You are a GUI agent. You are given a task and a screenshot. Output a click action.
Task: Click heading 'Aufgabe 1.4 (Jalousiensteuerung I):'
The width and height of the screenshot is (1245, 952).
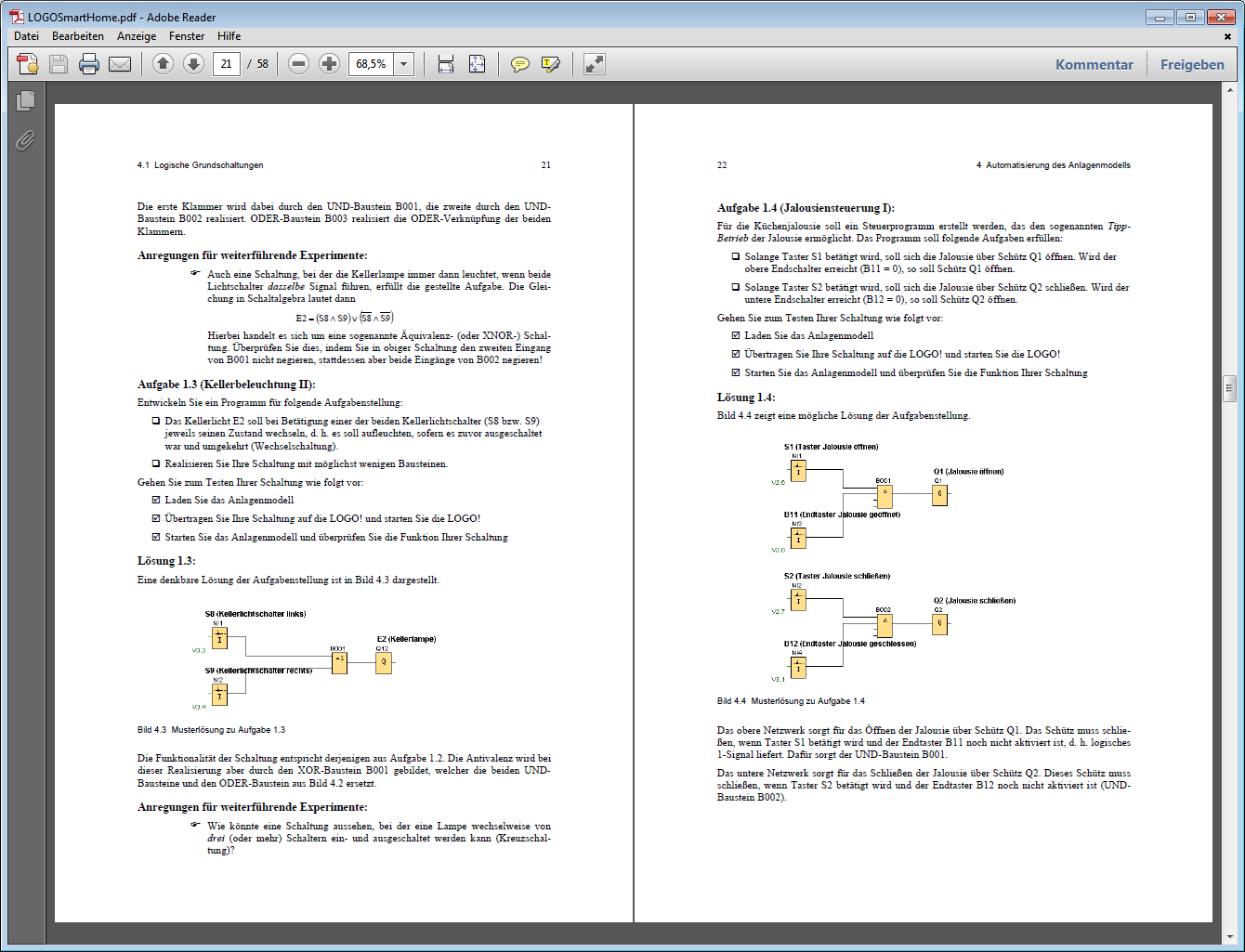click(806, 208)
